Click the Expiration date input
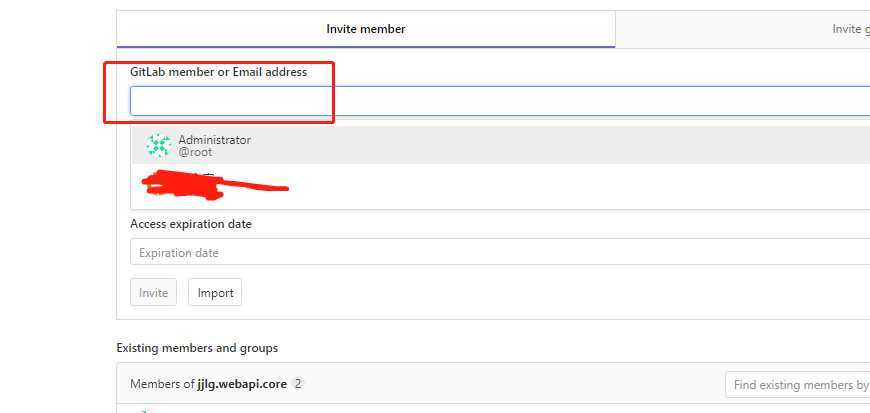The image size is (870, 413). 500,252
